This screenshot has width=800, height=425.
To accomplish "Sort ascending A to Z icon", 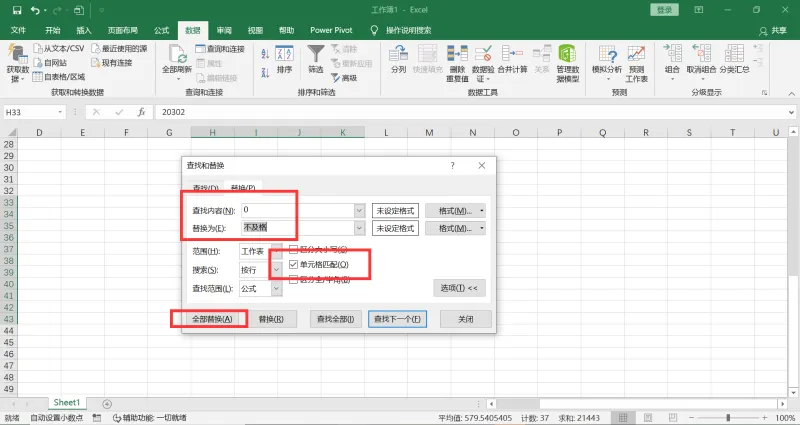I will pos(265,54).
